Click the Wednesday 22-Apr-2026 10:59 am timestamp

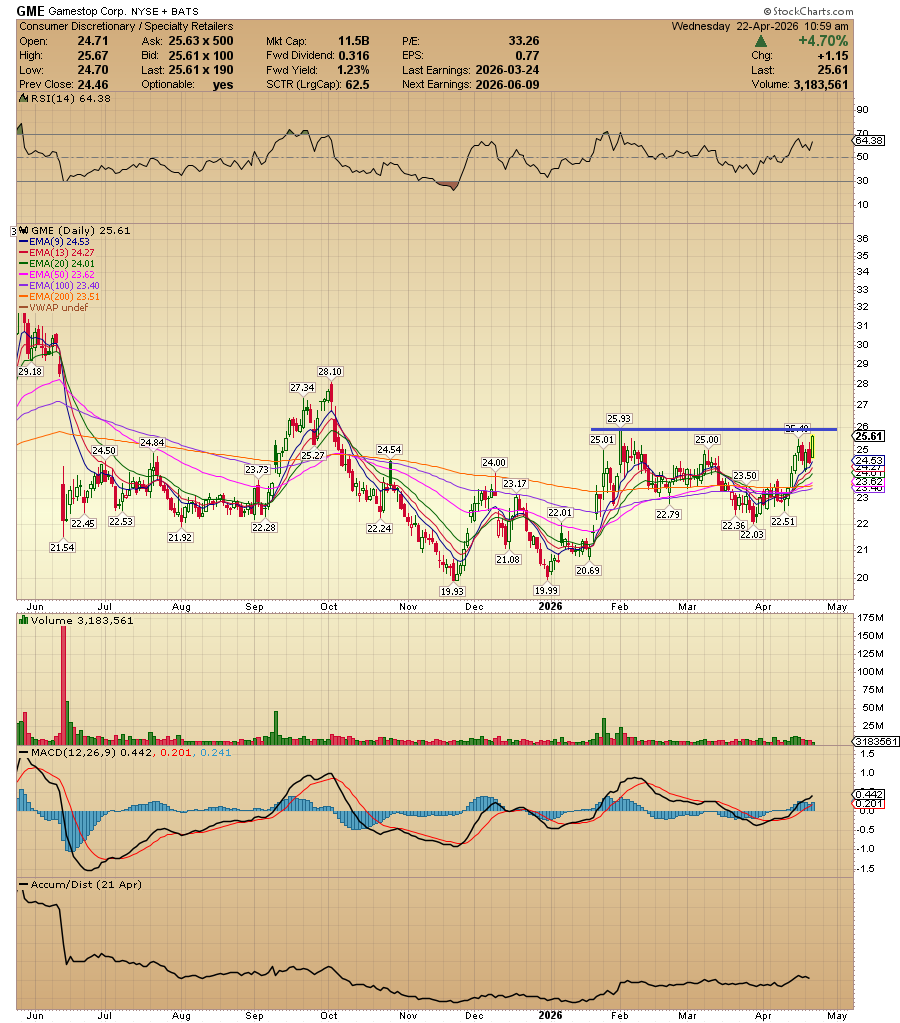point(760,26)
